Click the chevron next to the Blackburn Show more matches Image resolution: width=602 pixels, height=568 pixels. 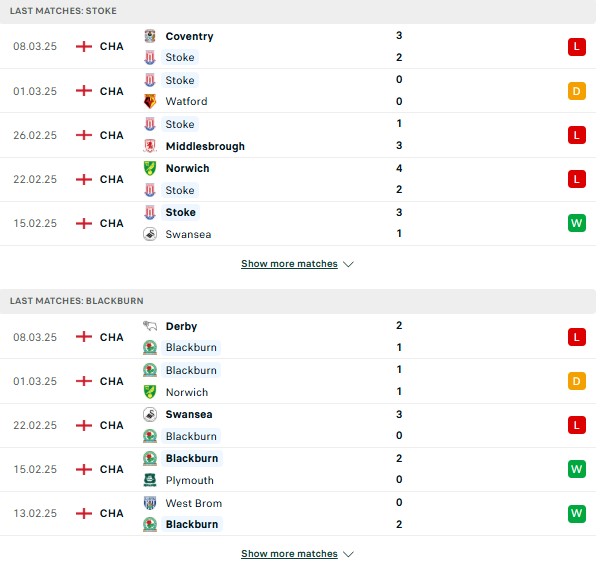pyautogui.click(x=348, y=554)
